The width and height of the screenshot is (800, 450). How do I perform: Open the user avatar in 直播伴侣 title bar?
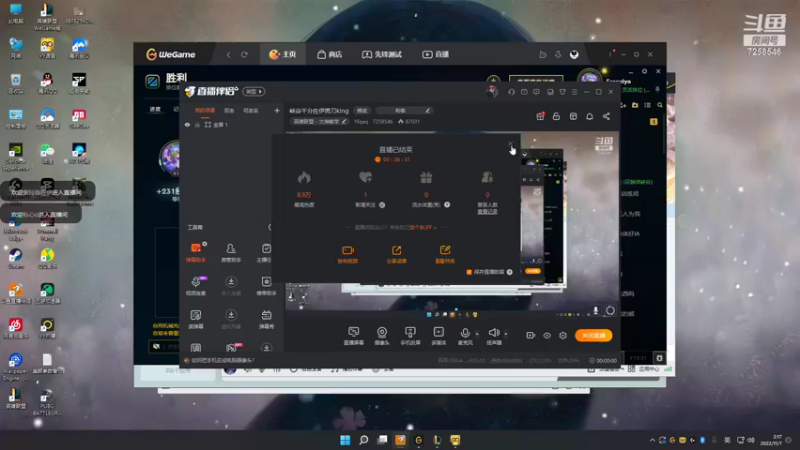coord(492,91)
